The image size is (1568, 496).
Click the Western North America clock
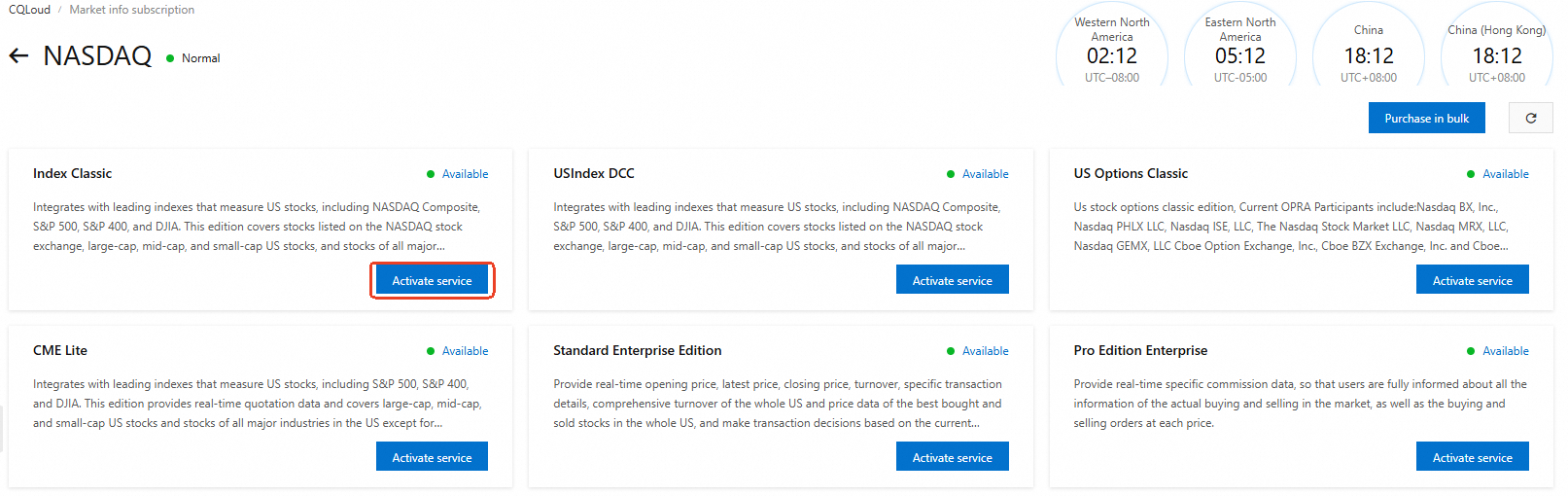pos(1112,51)
